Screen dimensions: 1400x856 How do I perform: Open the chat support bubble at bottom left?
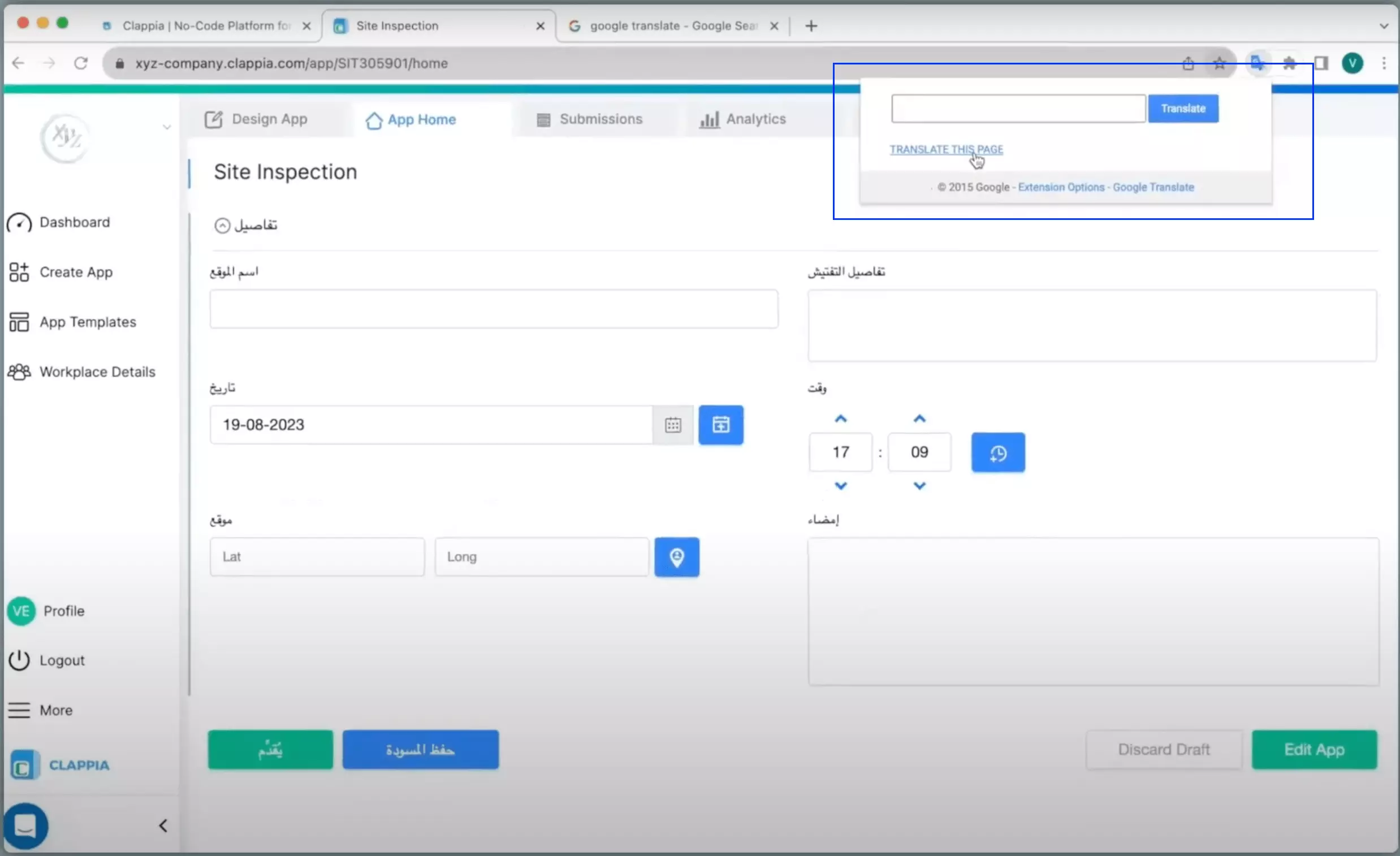tap(26, 825)
